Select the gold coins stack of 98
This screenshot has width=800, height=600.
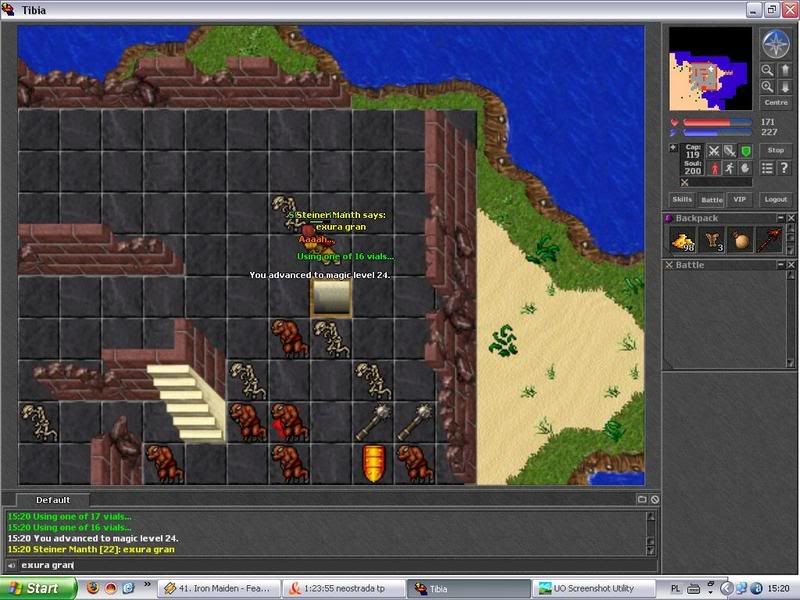[683, 240]
